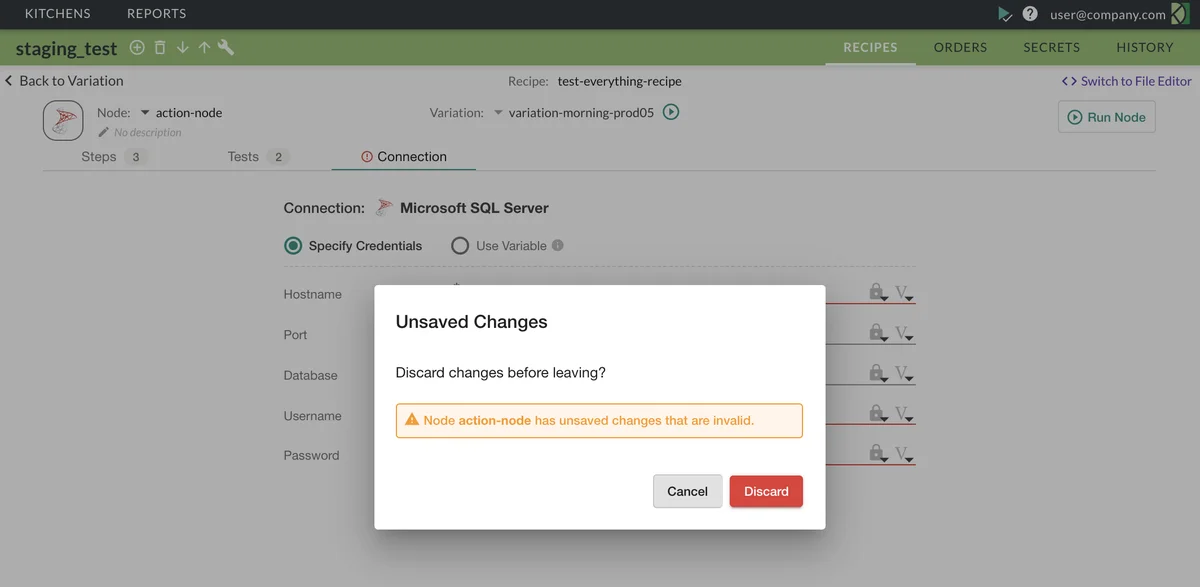Click the down arrow icon beside staging_test

182,48
